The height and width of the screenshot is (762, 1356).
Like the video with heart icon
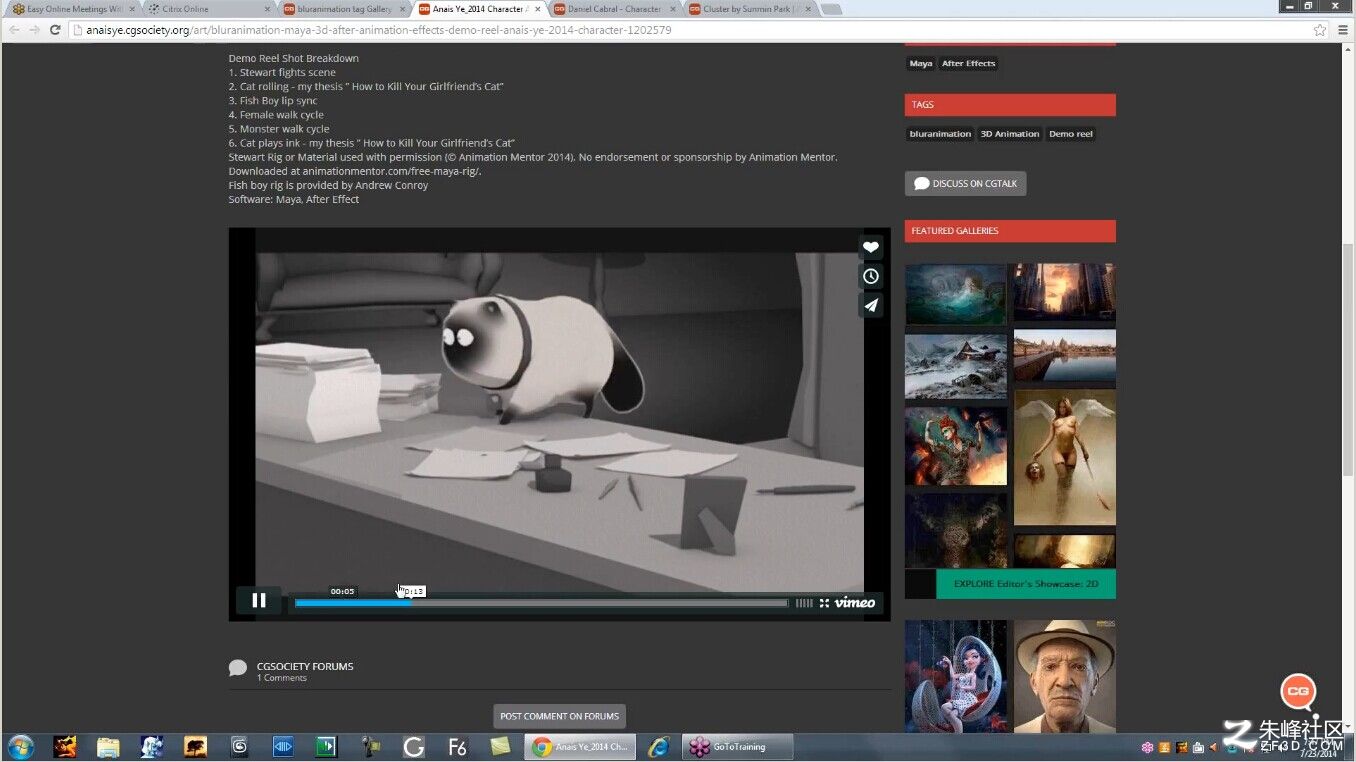pyautogui.click(x=871, y=247)
